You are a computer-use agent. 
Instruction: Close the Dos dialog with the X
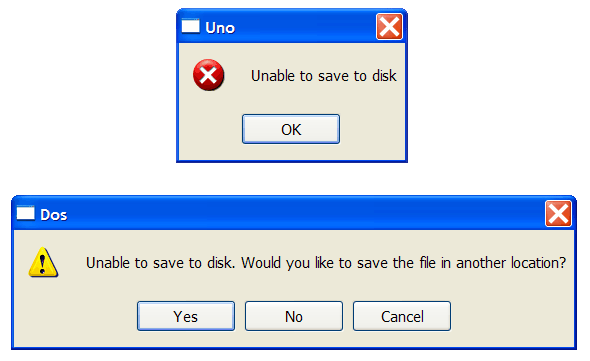pyautogui.click(x=558, y=213)
